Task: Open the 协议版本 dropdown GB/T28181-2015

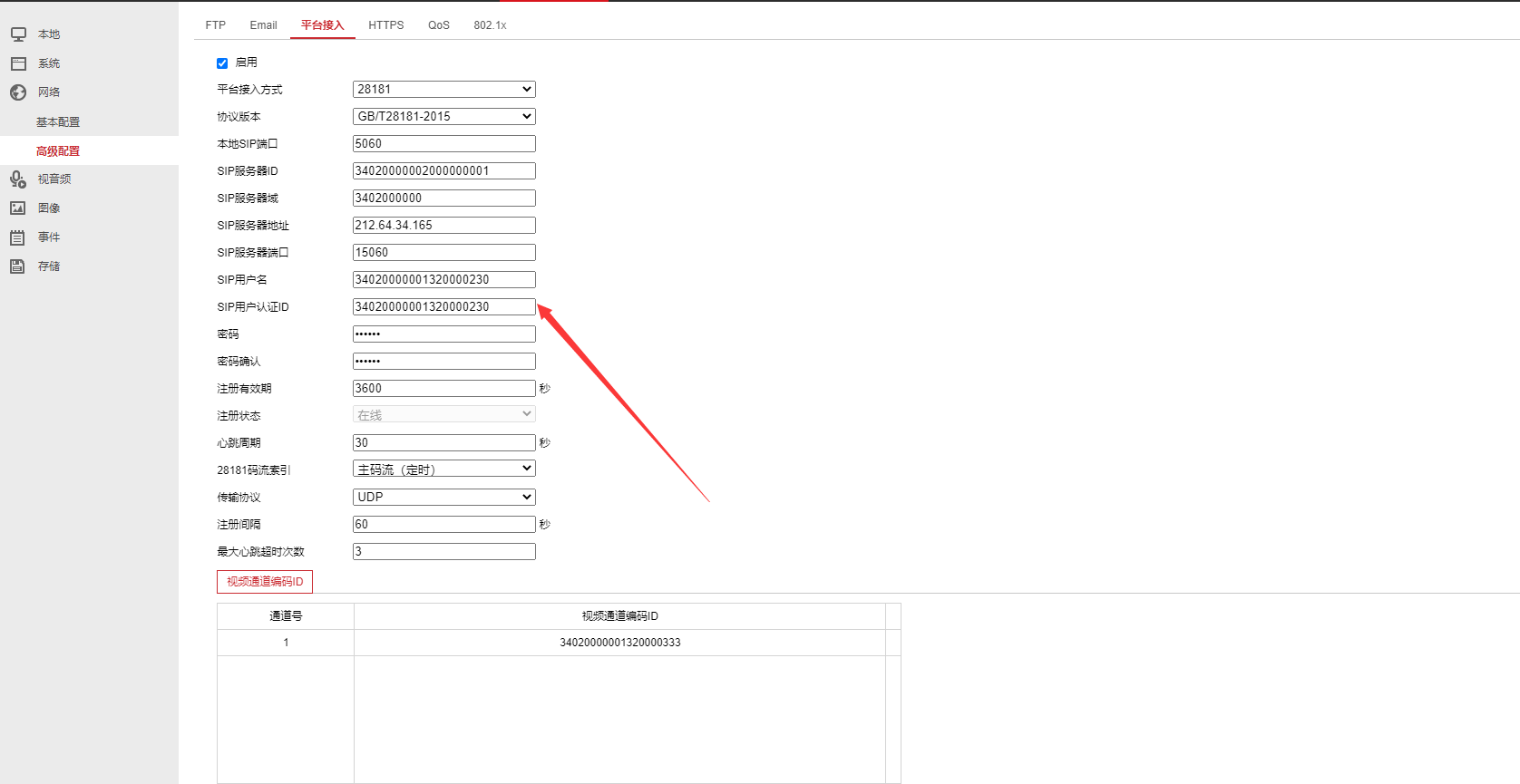Action: [x=444, y=116]
